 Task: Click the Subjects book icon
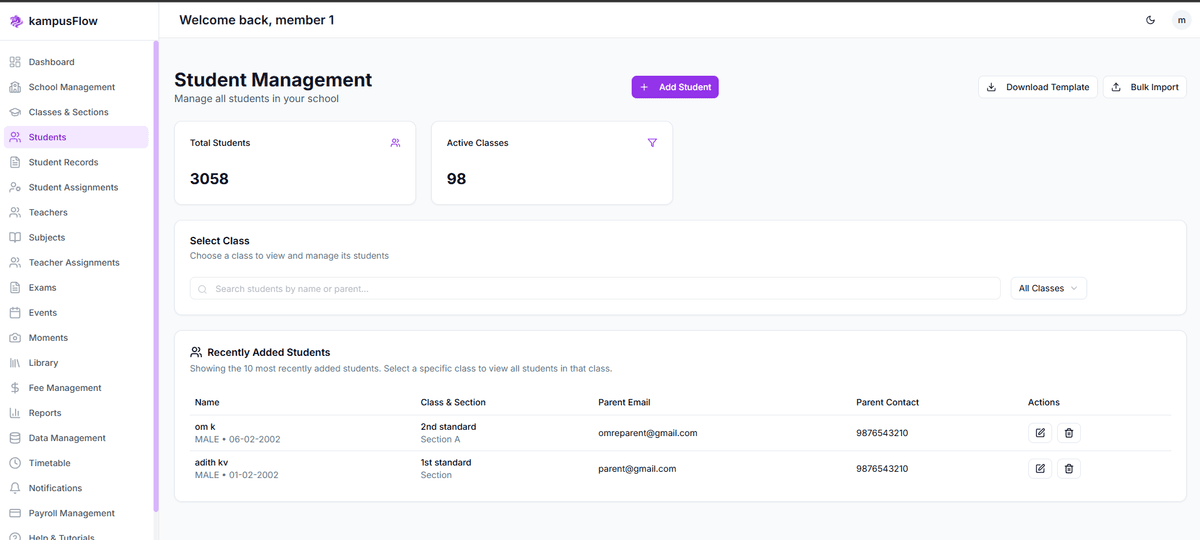click(15, 237)
